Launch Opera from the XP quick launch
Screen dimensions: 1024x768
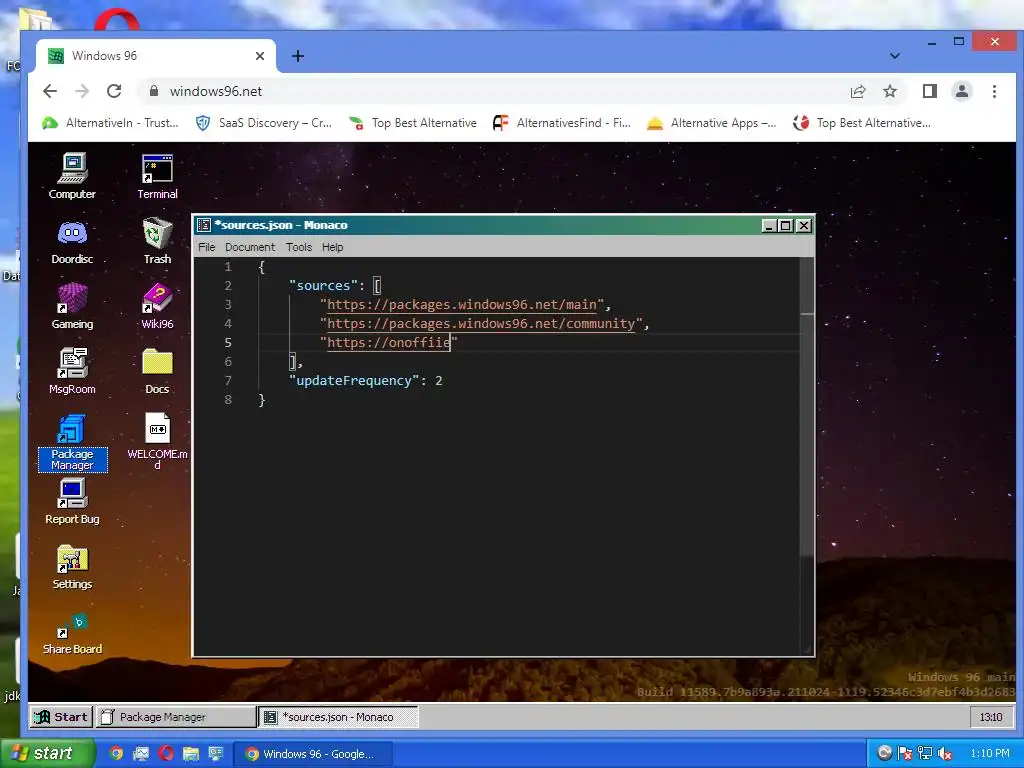click(166, 754)
